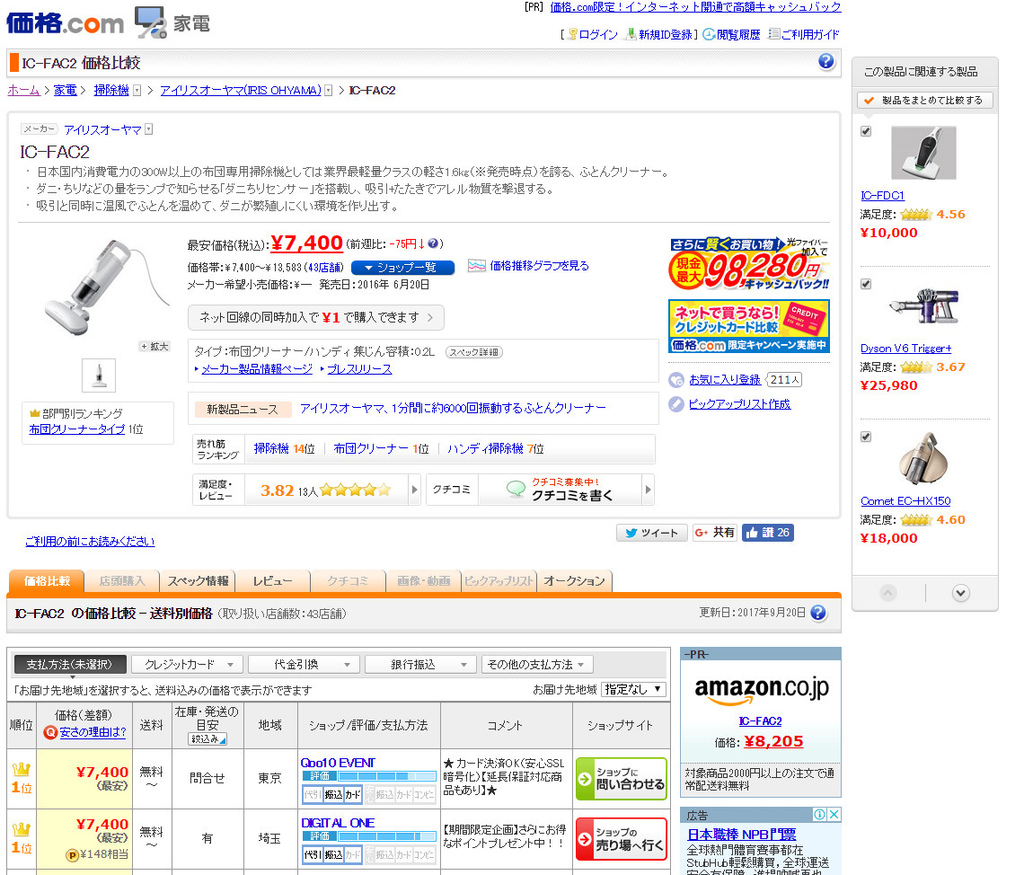Click help icon next to 更新日 date
The image size is (1024, 875).
[818, 612]
